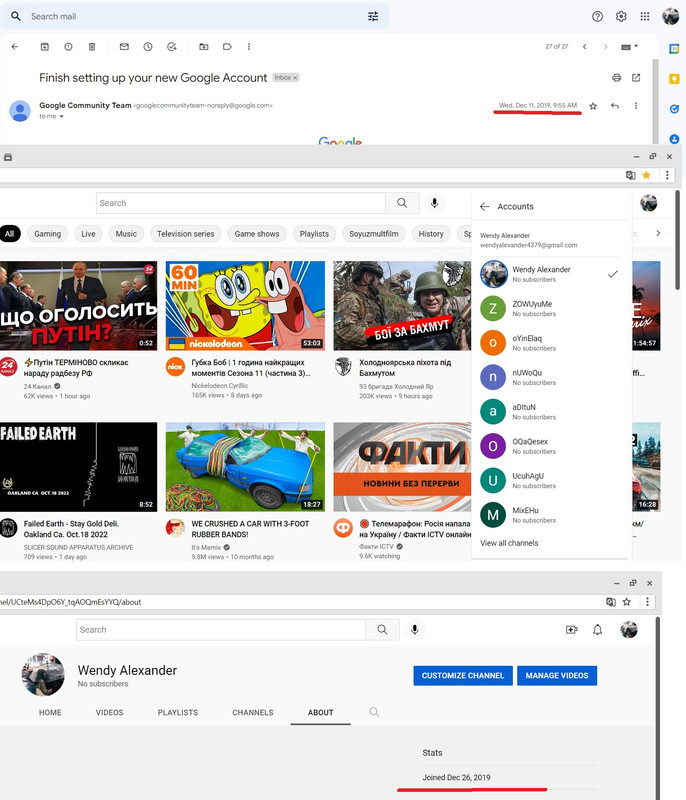The image size is (686, 800).
Task: Switch to aDltuN channel account
Action: coord(551,411)
